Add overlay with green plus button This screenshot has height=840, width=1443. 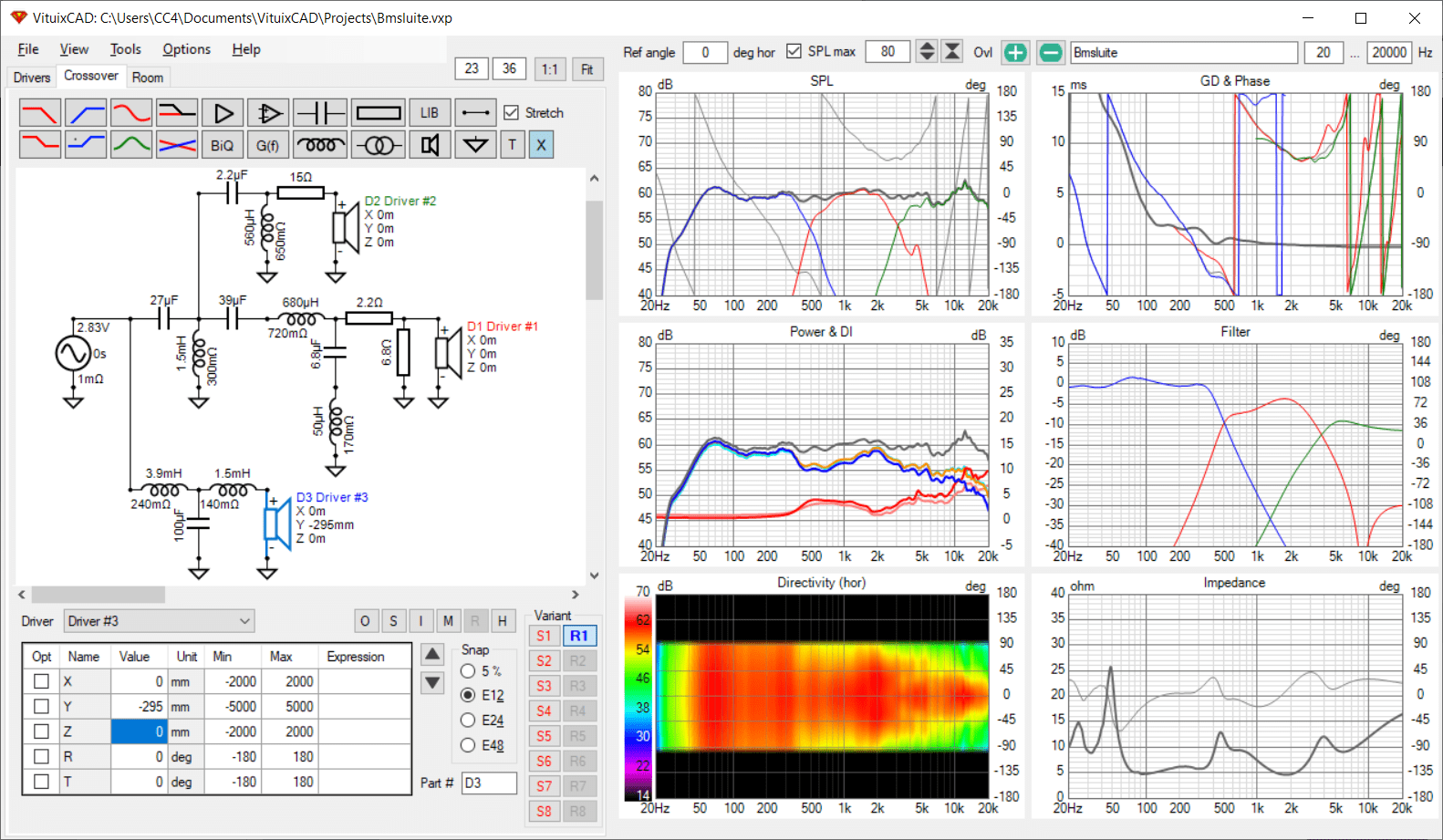coord(1015,53)
